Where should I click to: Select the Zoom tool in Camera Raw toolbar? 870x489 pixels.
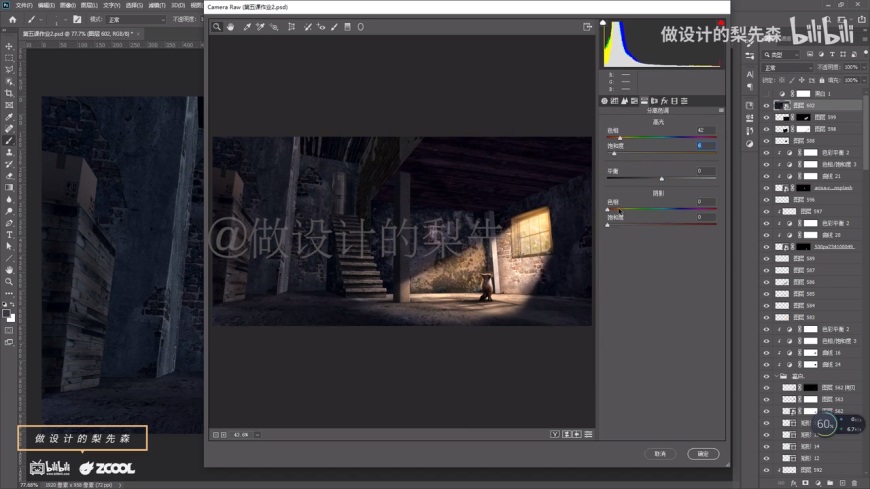pos(217,27)
